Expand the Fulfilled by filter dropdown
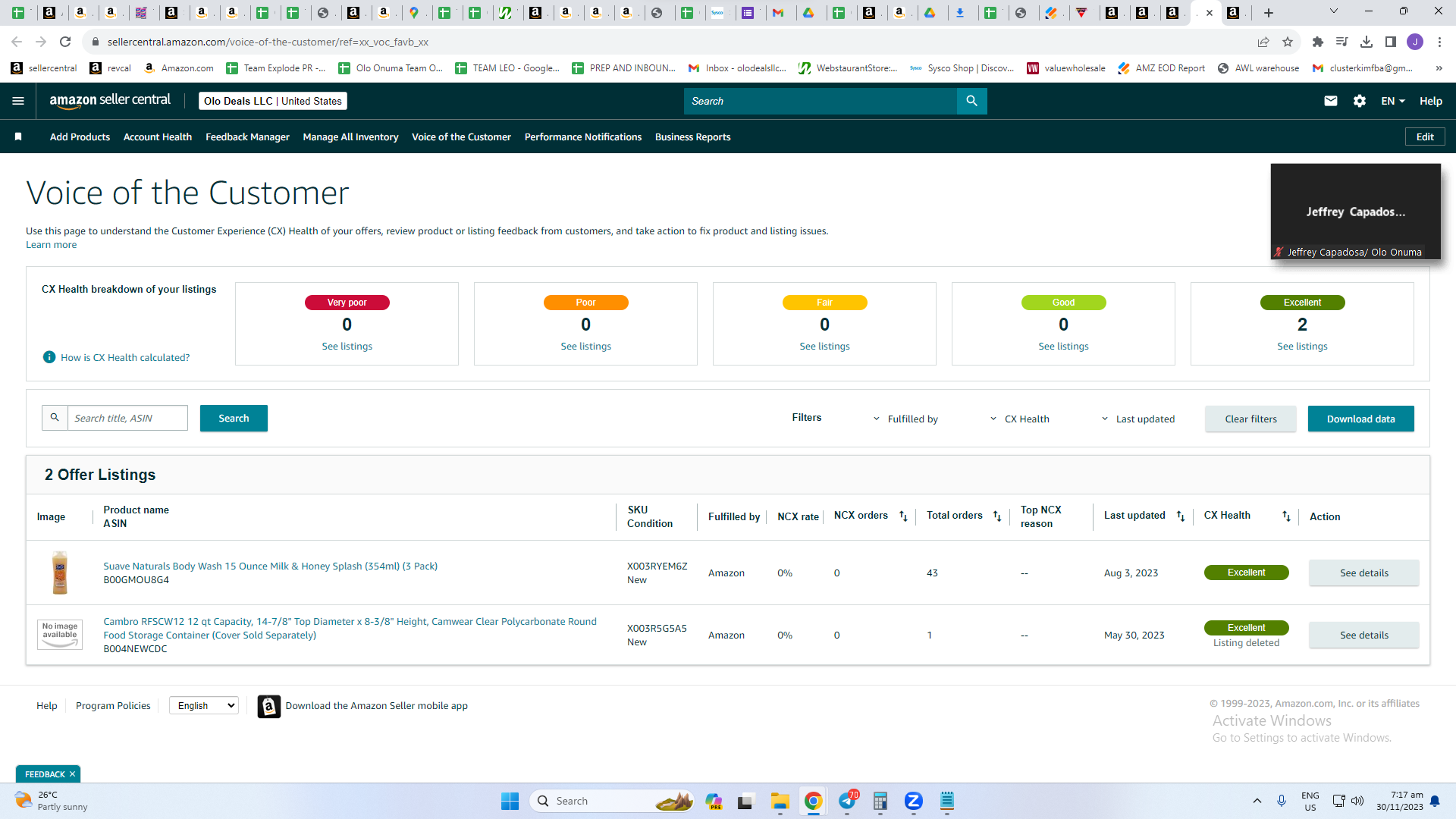This screenshot has width=1456, height=819. point(905,419)
